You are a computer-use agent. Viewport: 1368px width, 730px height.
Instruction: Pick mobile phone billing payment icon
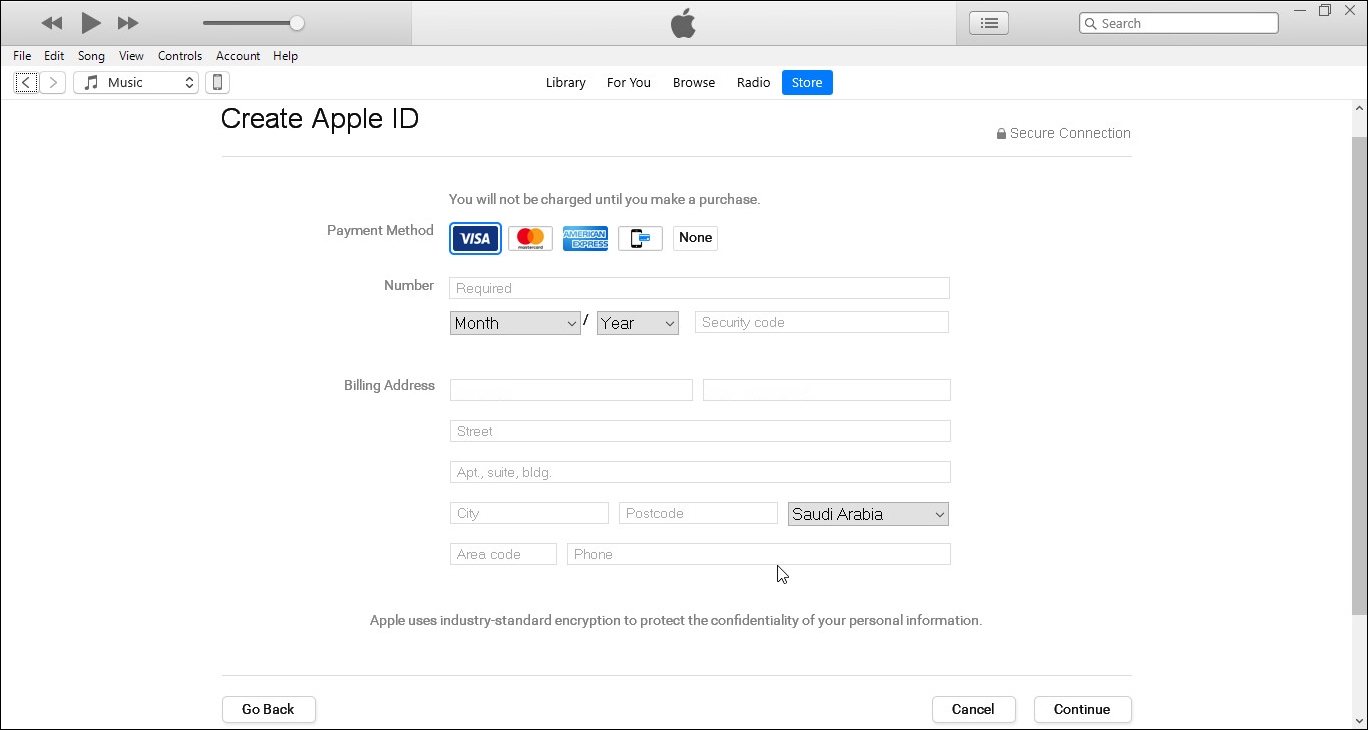[640, 238]
